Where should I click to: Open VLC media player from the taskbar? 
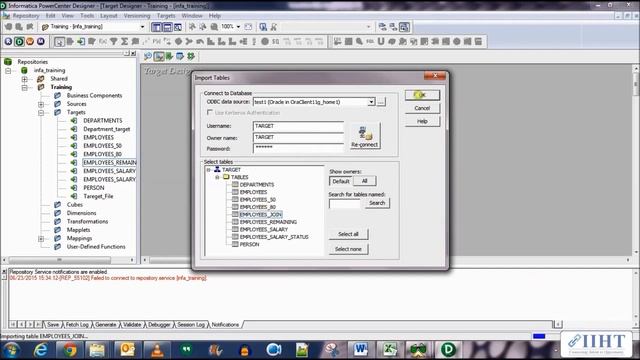157,350
